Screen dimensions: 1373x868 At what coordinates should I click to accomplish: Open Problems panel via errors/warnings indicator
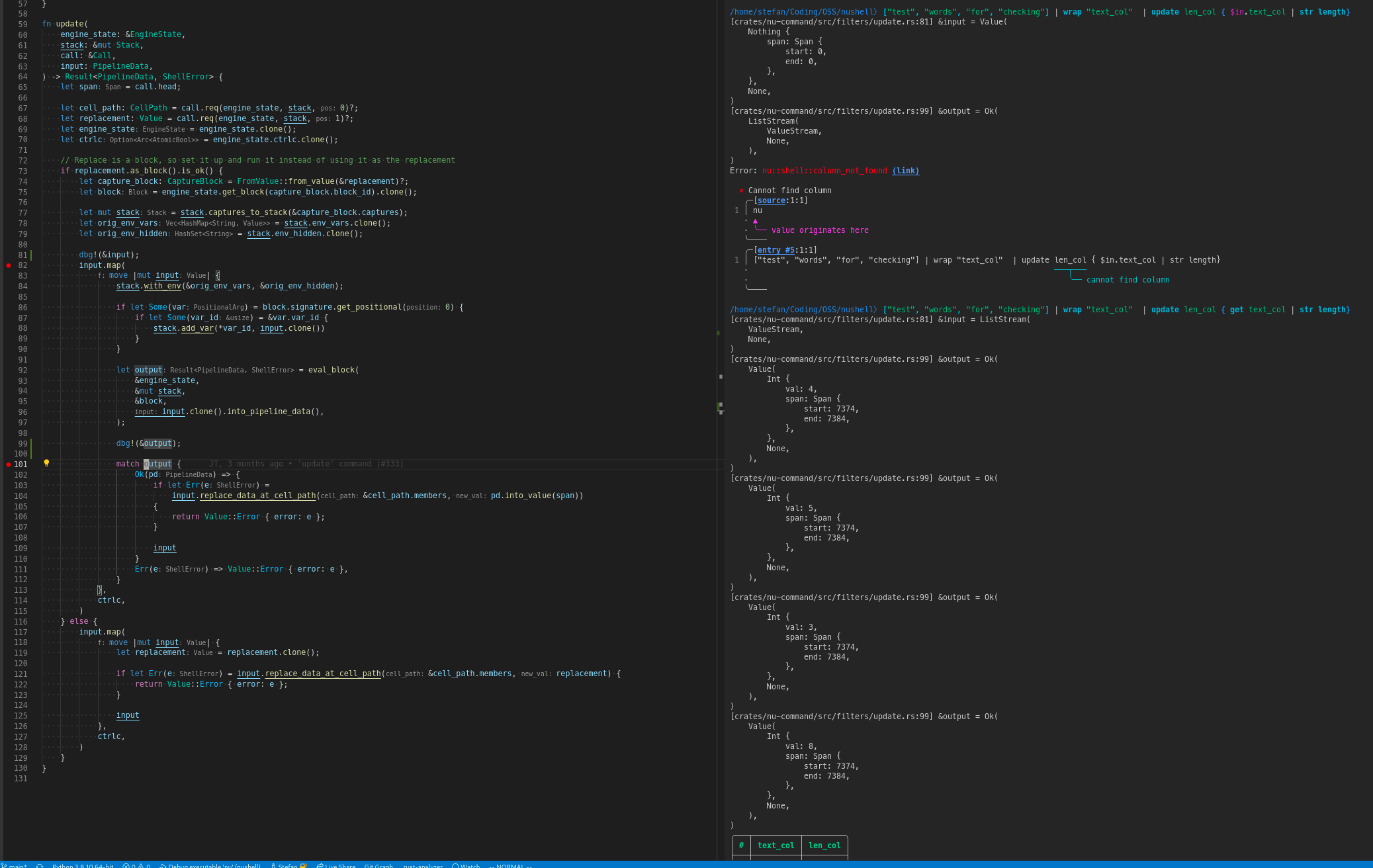click(x=137, y=865)
